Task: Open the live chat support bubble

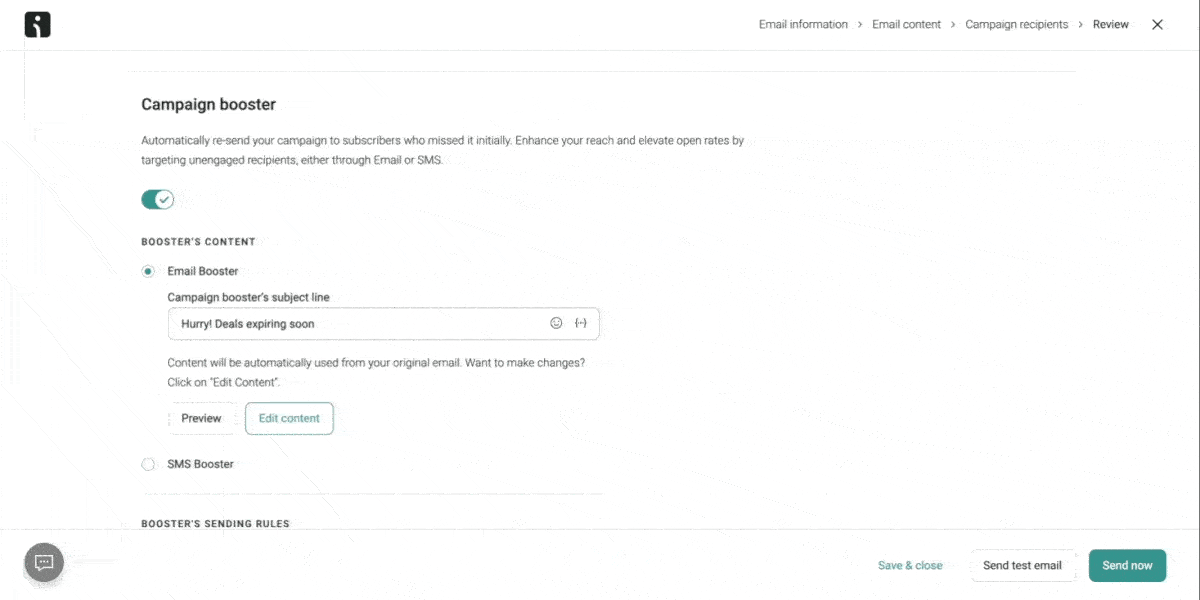Action: 44,563
